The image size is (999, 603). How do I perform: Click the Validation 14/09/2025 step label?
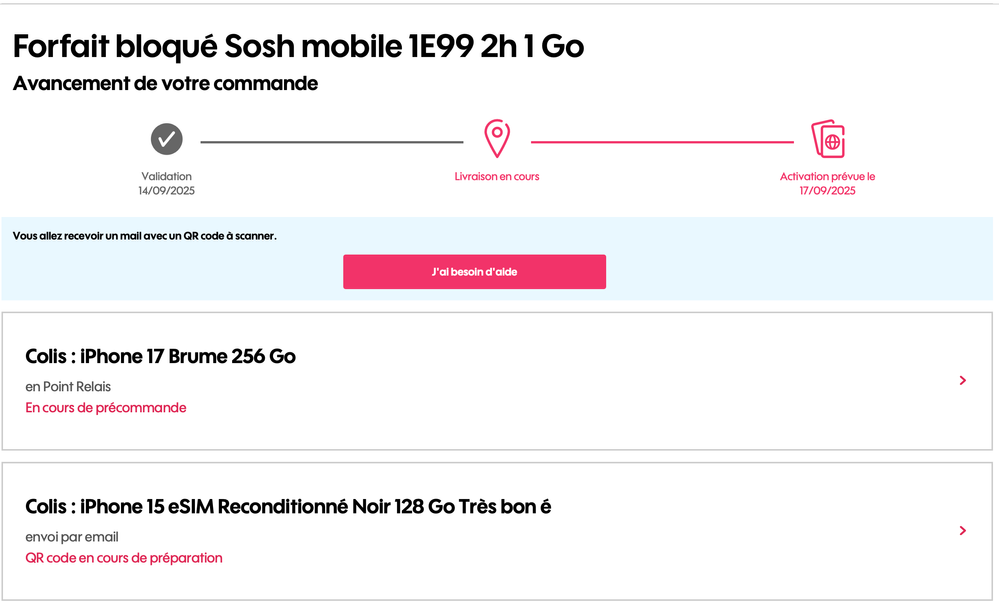[x=167, y=183]
